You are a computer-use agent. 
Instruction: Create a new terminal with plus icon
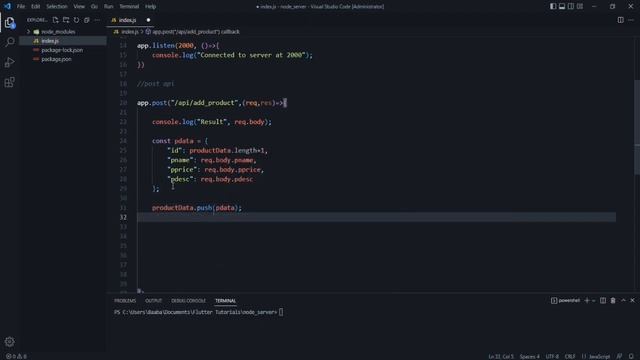[x=587, y=300]
